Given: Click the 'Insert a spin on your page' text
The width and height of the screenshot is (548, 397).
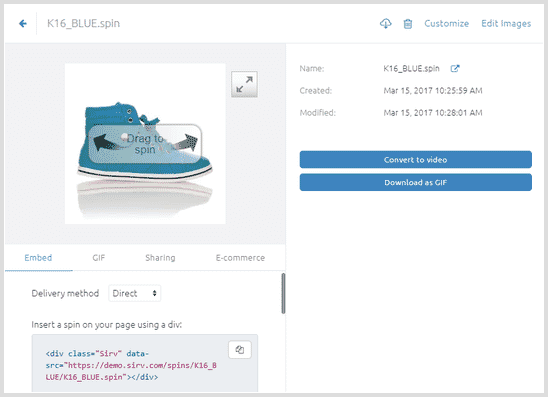Looking at the screenshot, I should (x=107, y=325).
